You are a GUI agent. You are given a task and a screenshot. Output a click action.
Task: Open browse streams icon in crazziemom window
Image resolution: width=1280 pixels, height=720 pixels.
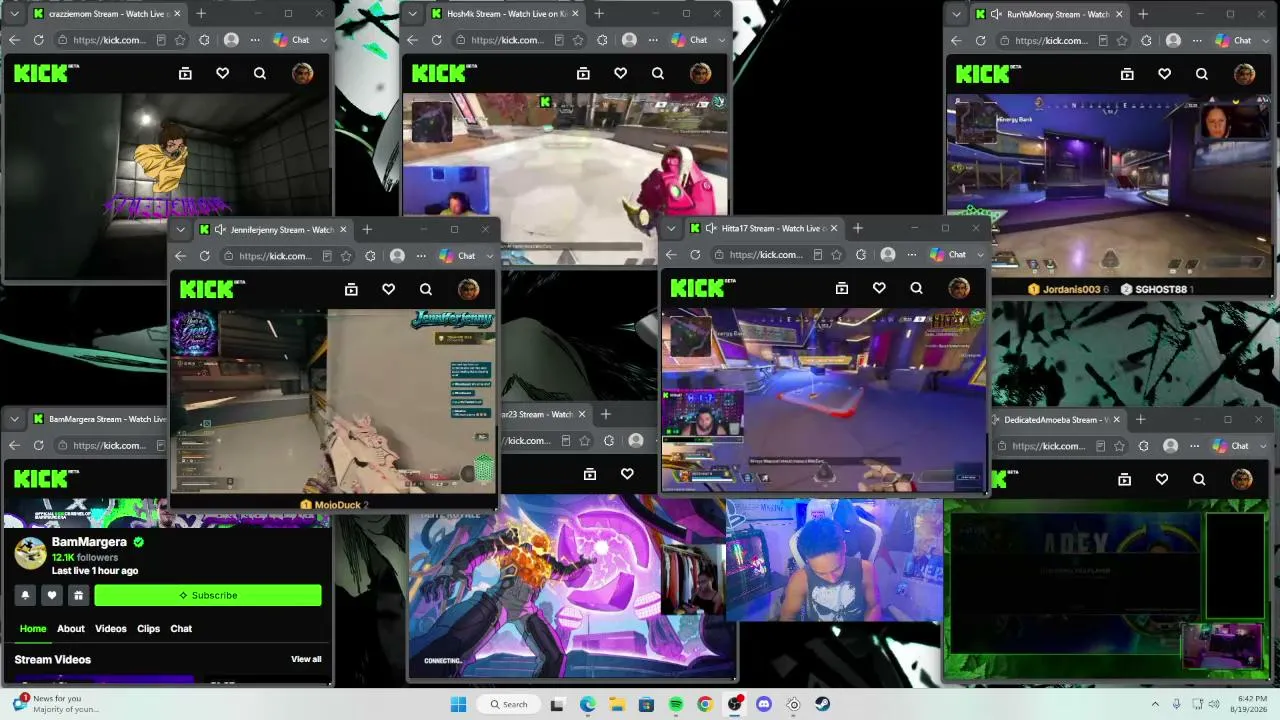click(185, 73)
